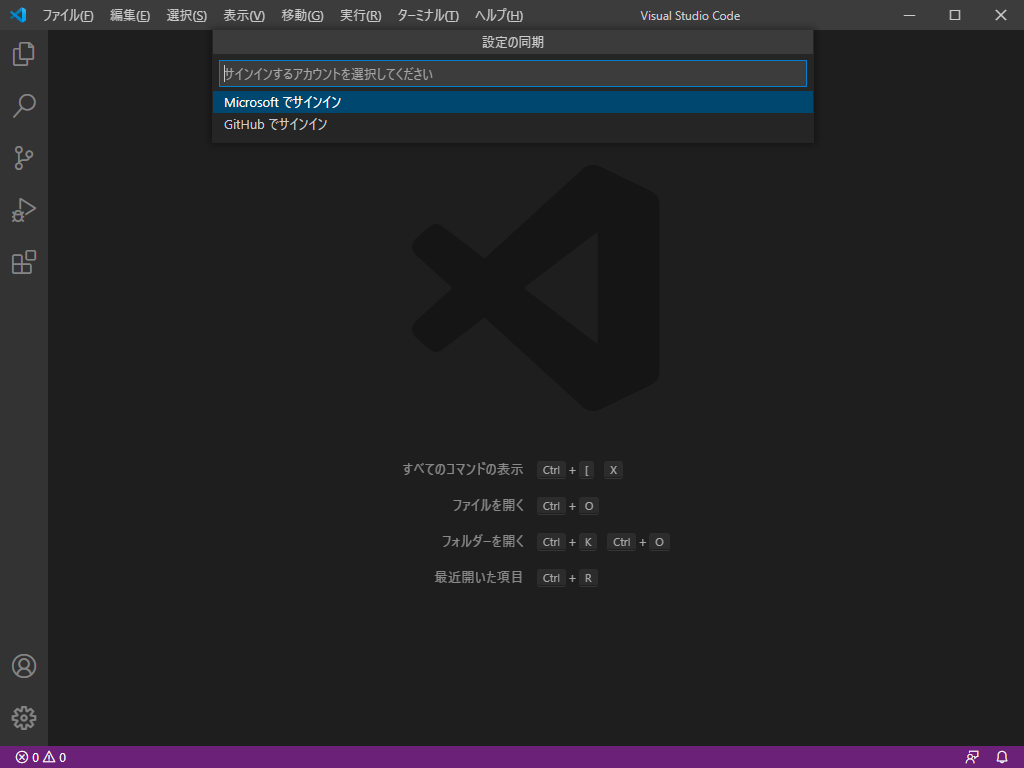Close the Visual Studio Code window
1024x768 pixels.
pos(1000,15)
